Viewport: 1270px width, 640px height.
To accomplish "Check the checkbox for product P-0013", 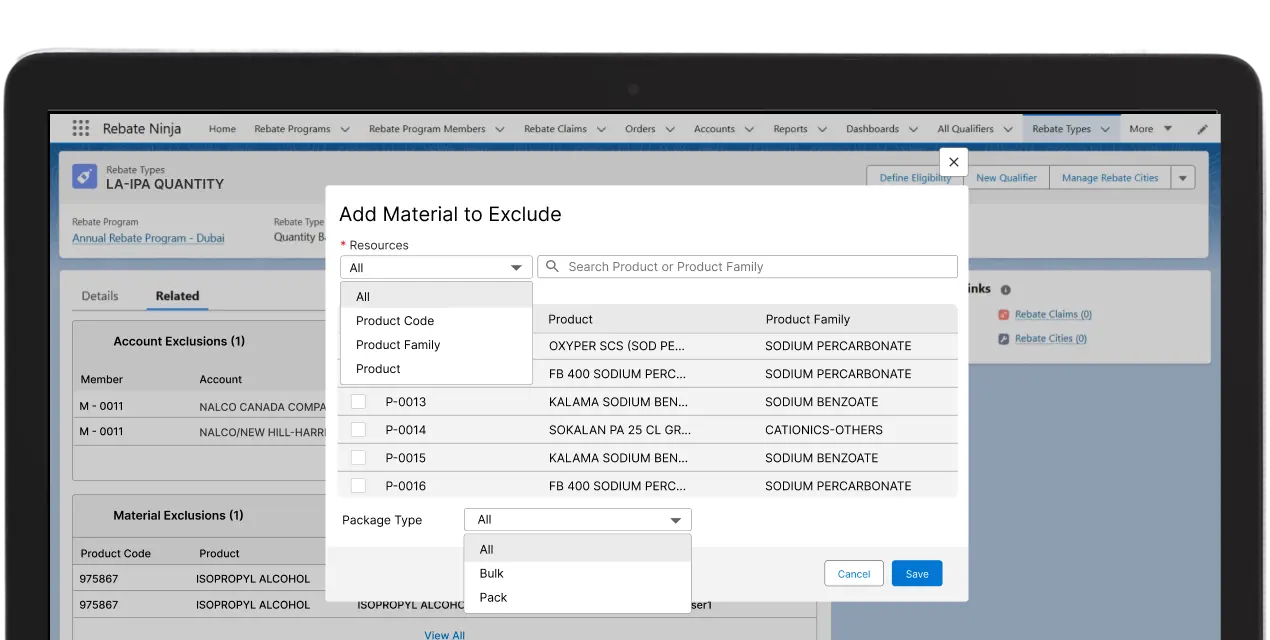I will click(358, 401).
